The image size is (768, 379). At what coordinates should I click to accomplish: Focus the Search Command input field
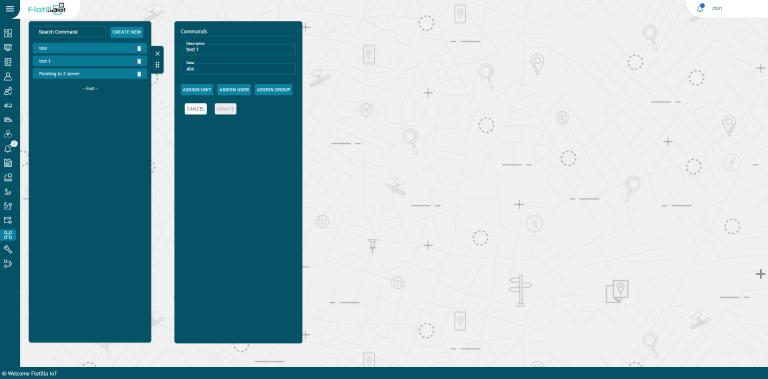(x=70, y=32)
